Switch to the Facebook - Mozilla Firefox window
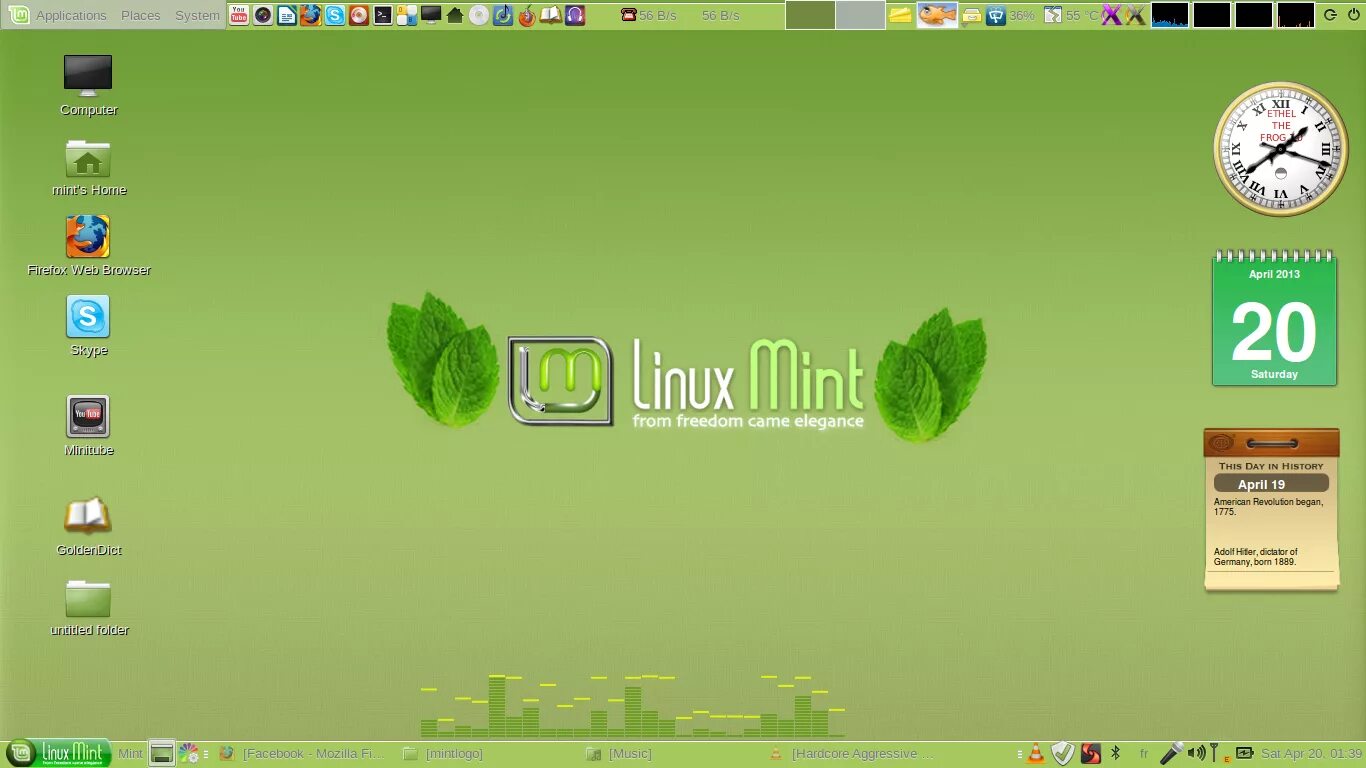This screenshot has height=768, width=1366. click(302, 754)
